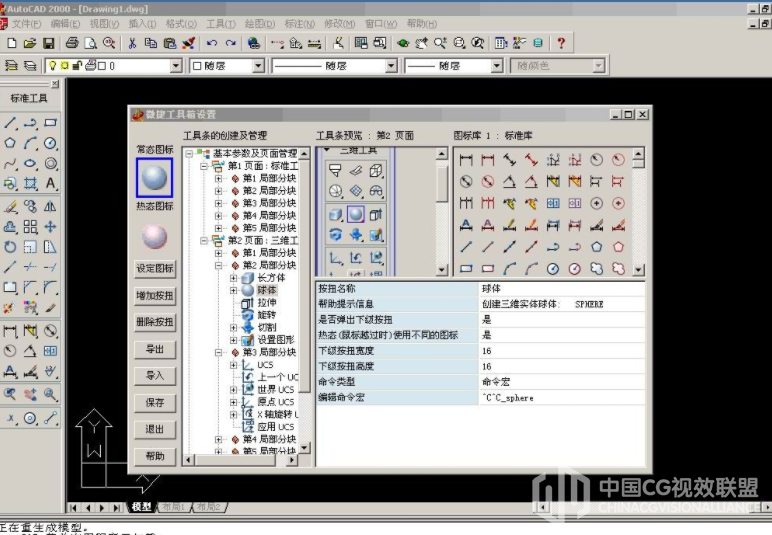Image resolution: width=772 pixels, height=535 pixels.
Task: Click the 保存 button in dialog
Action: (x=155, y=402)
